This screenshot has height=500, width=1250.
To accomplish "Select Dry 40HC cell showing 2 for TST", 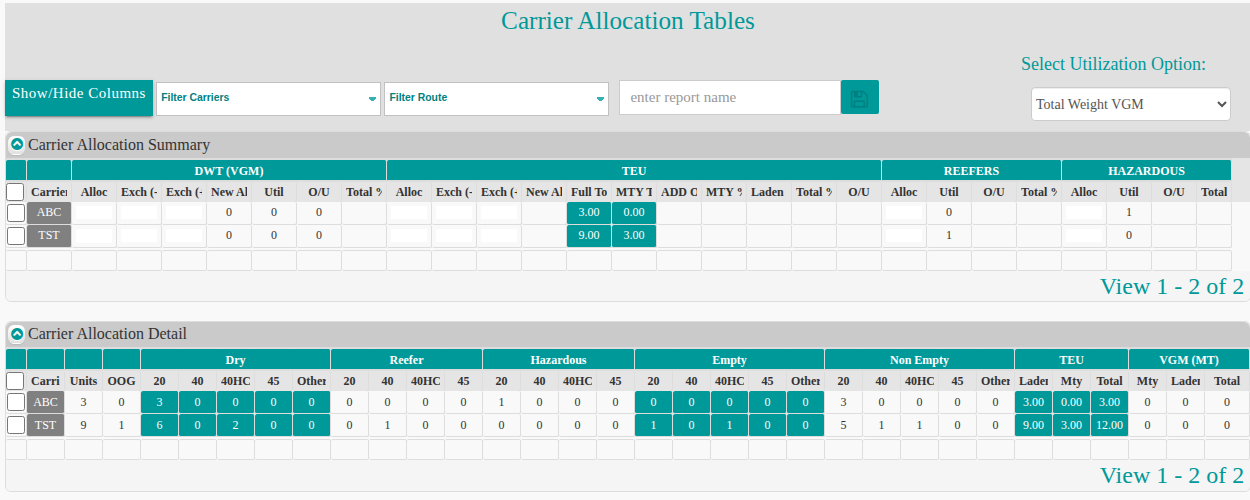I will (236, 425).
